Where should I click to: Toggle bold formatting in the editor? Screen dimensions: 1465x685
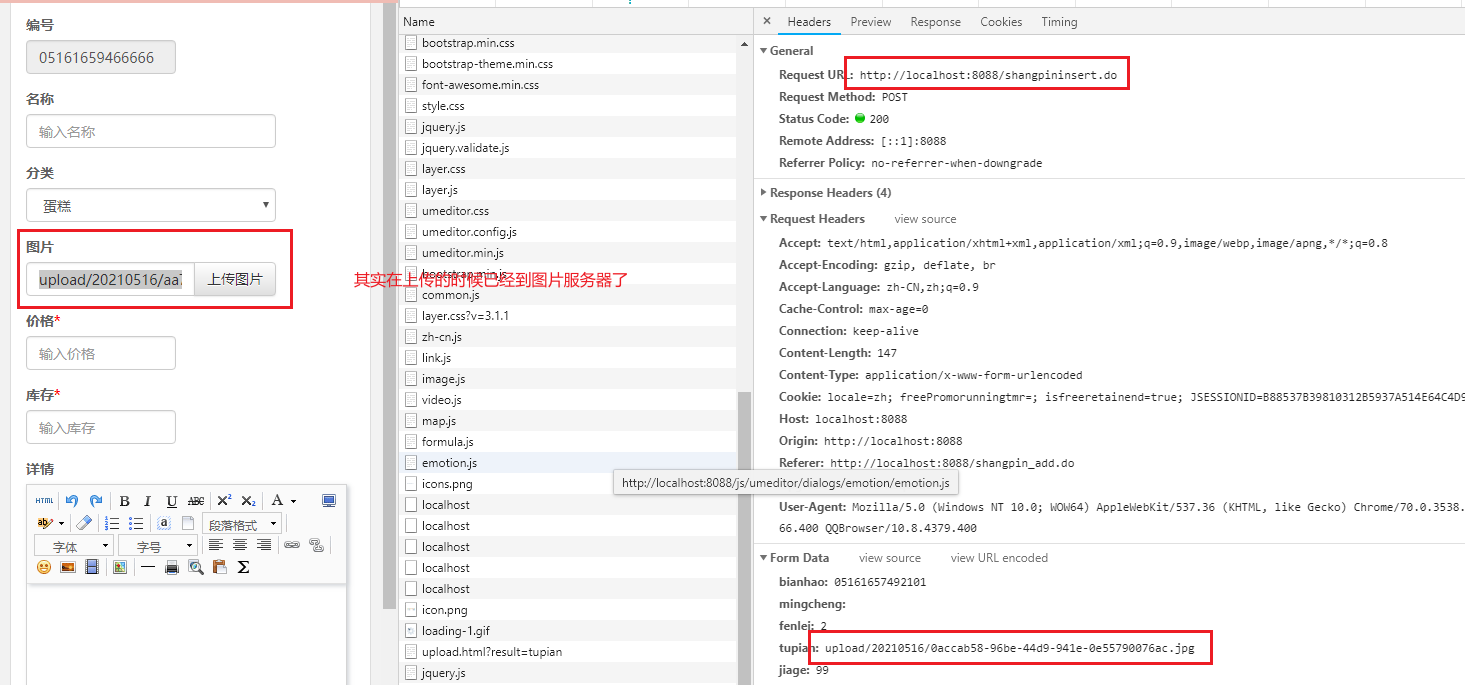coord(124,501)
